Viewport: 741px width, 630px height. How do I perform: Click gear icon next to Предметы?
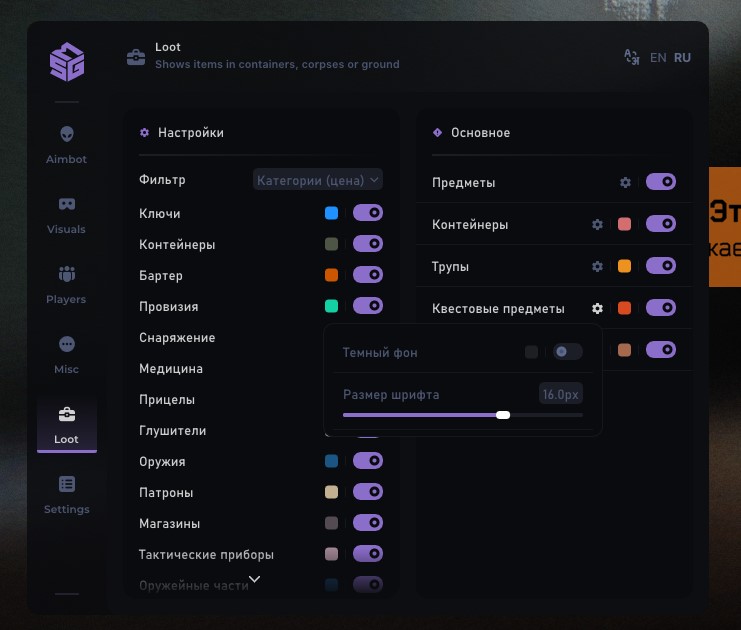tap(625, 183)
